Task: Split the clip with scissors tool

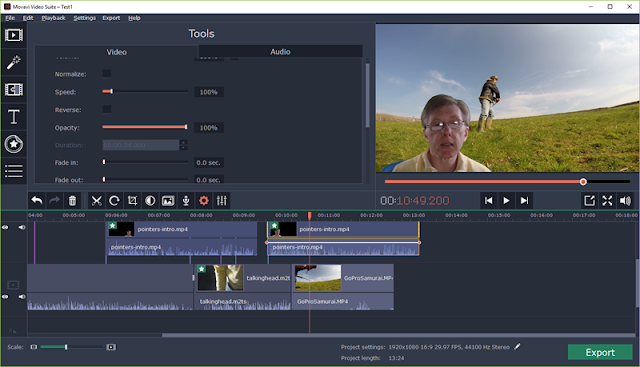Action: click(x=96, y=200)
